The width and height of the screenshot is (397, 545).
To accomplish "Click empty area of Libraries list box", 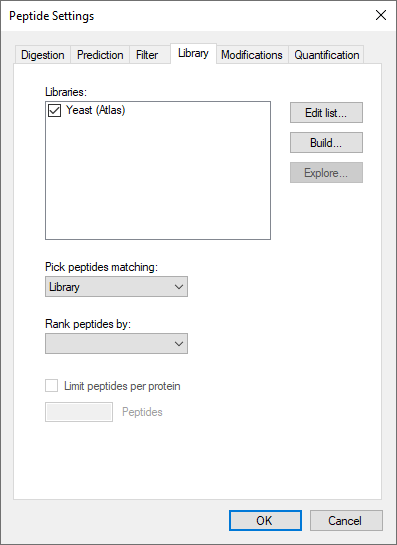I will (x=158, y=181).
